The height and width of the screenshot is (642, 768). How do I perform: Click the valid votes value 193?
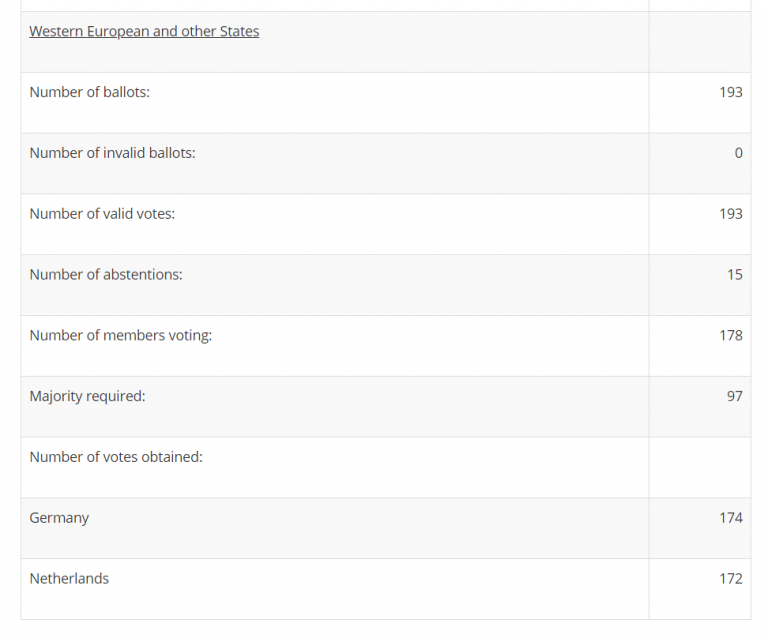(731, 214)
